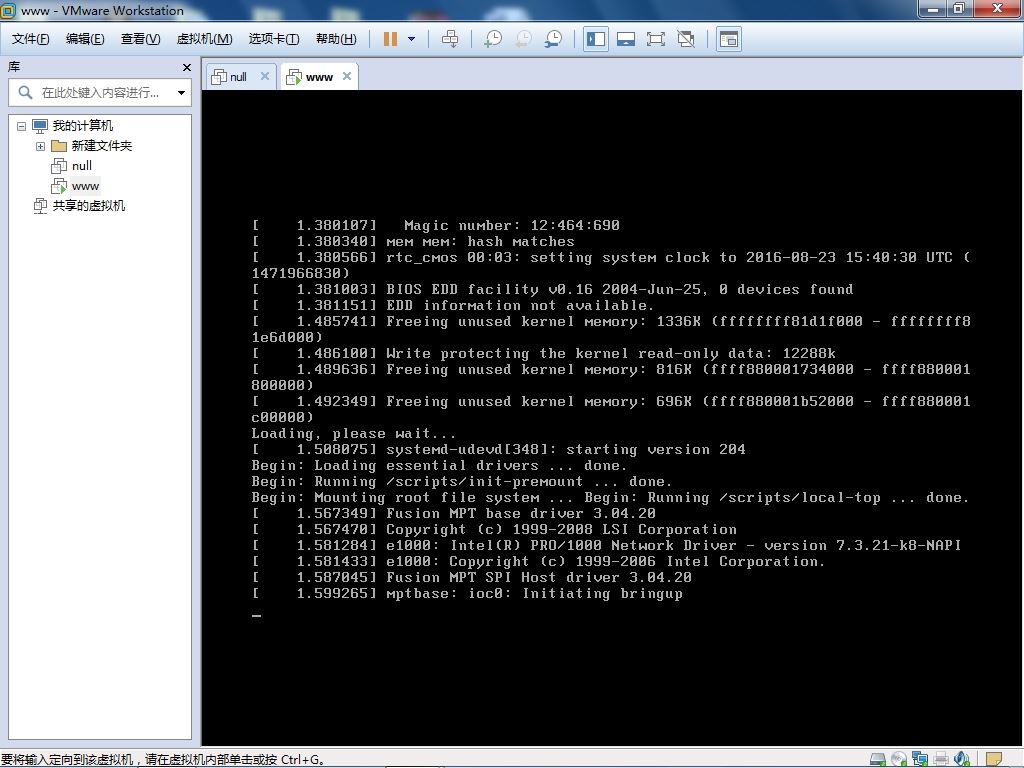Revert to the previous snapshot

[523, 39]
